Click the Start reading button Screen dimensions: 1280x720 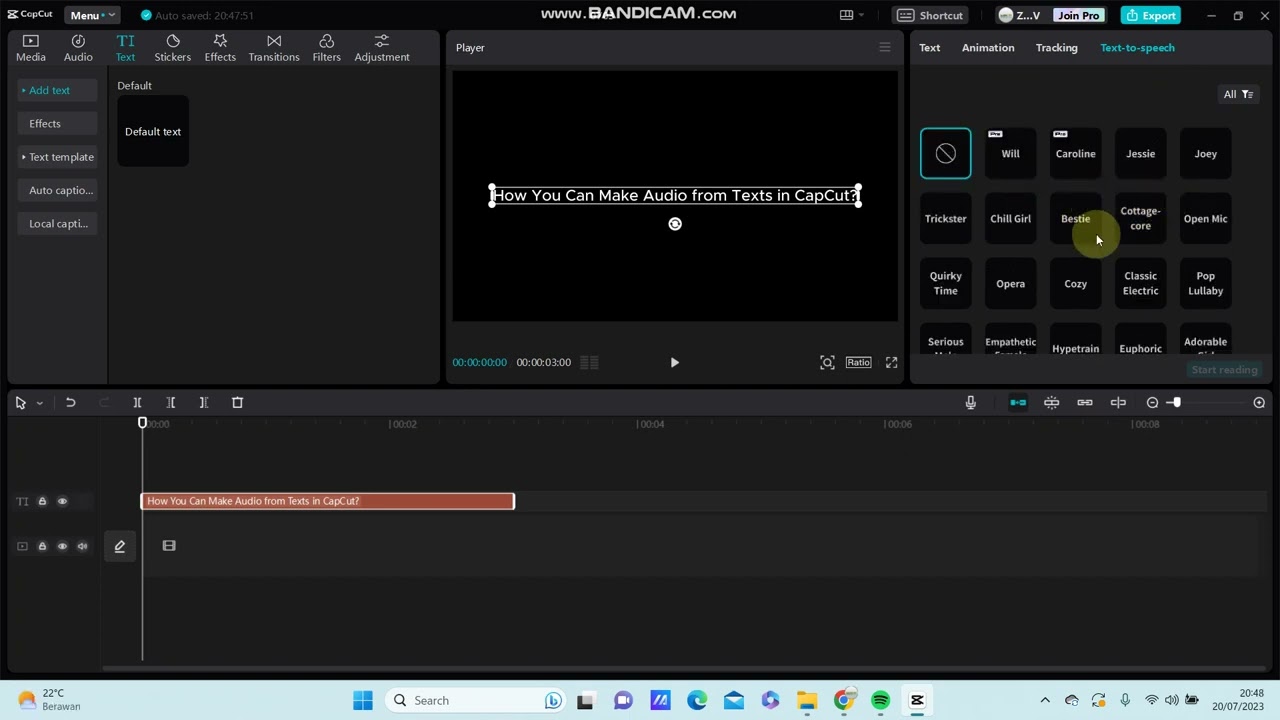[1224, 370]
